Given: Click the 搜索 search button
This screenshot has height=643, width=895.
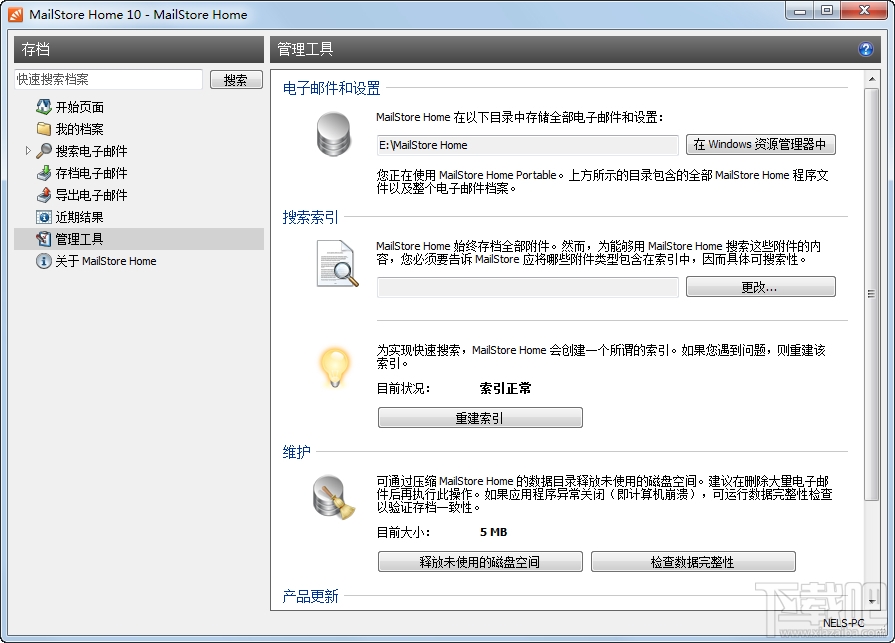Looking at the screenshot, I should tap(236, 79).
